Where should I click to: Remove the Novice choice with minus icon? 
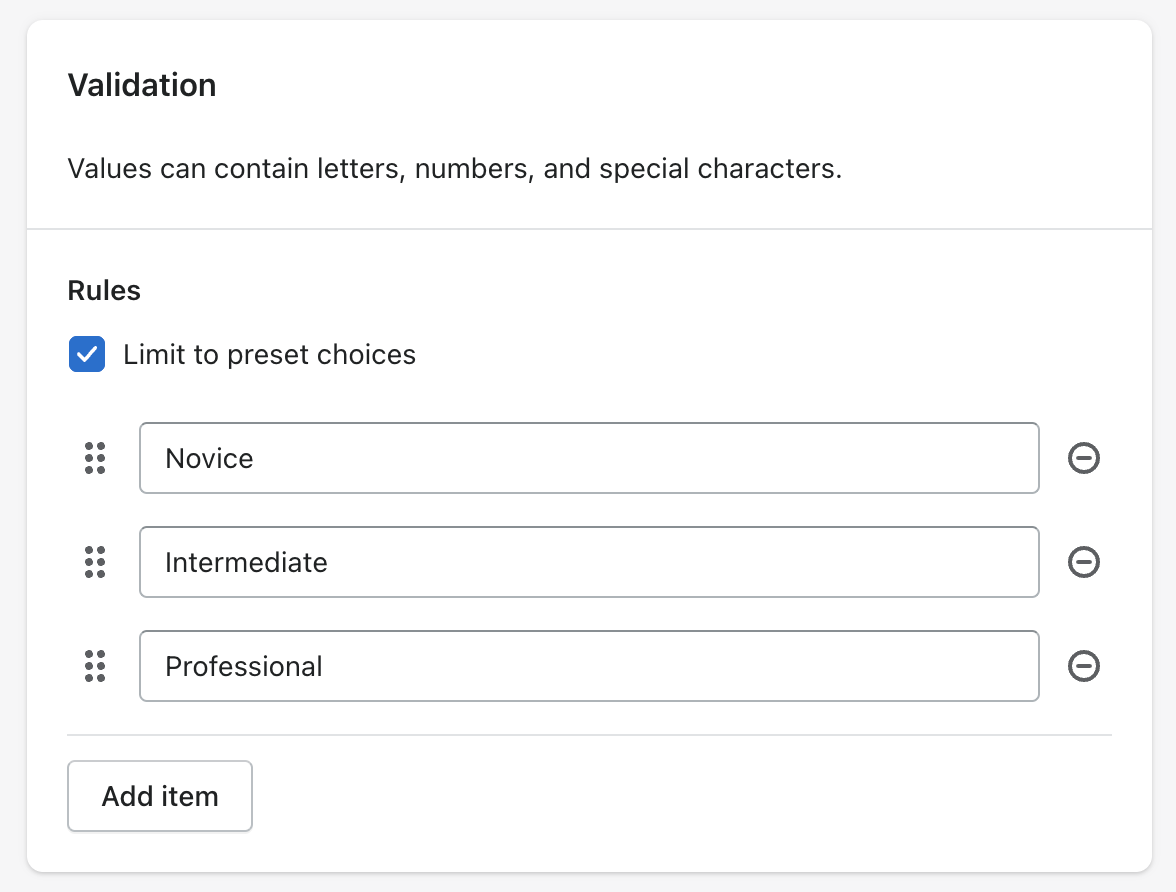[x=1084, y=458]
